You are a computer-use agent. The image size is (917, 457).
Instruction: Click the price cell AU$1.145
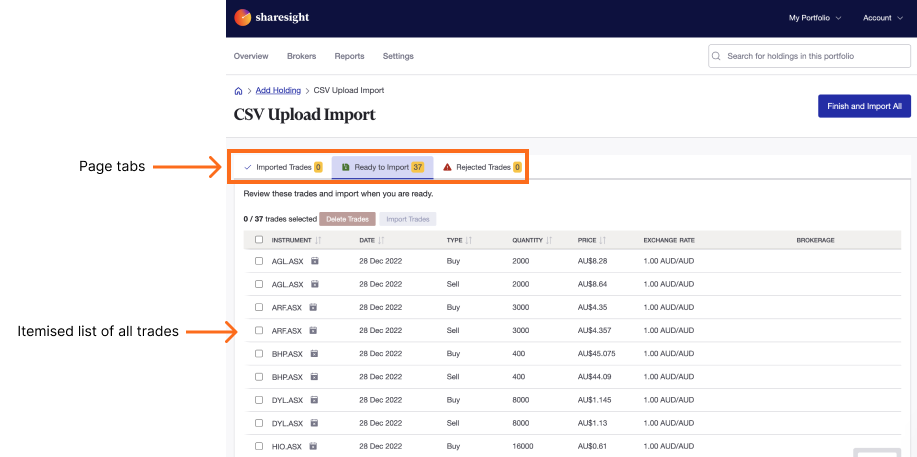[594, 400]
